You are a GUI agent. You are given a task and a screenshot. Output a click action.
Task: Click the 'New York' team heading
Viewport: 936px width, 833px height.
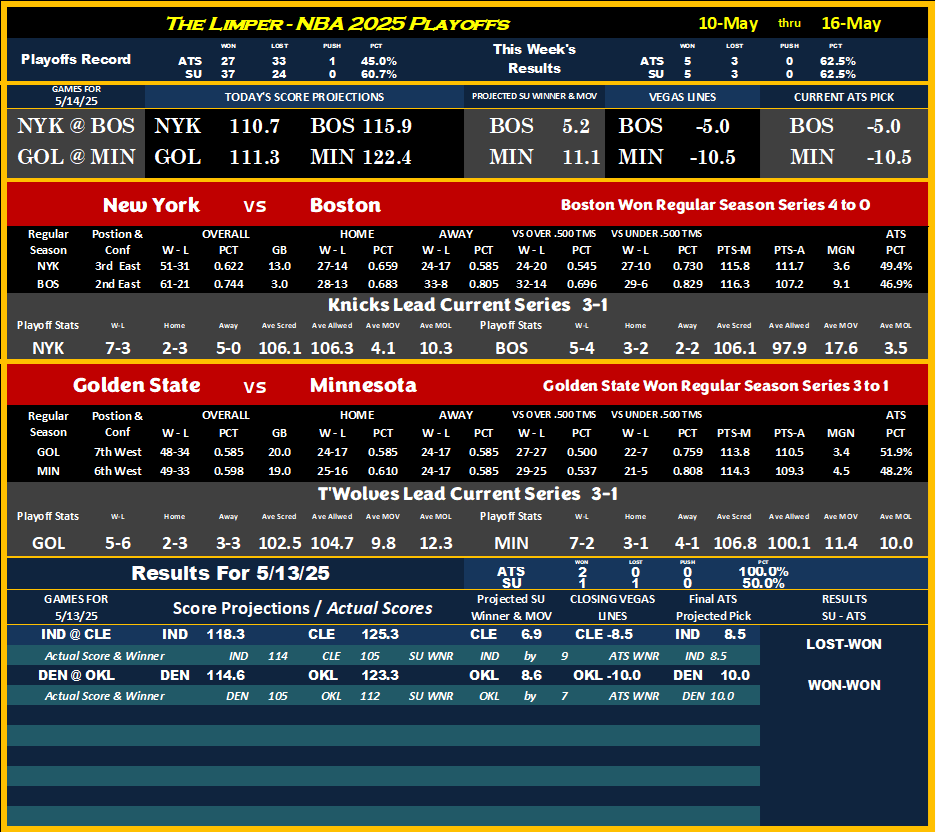tap(151, 205)
